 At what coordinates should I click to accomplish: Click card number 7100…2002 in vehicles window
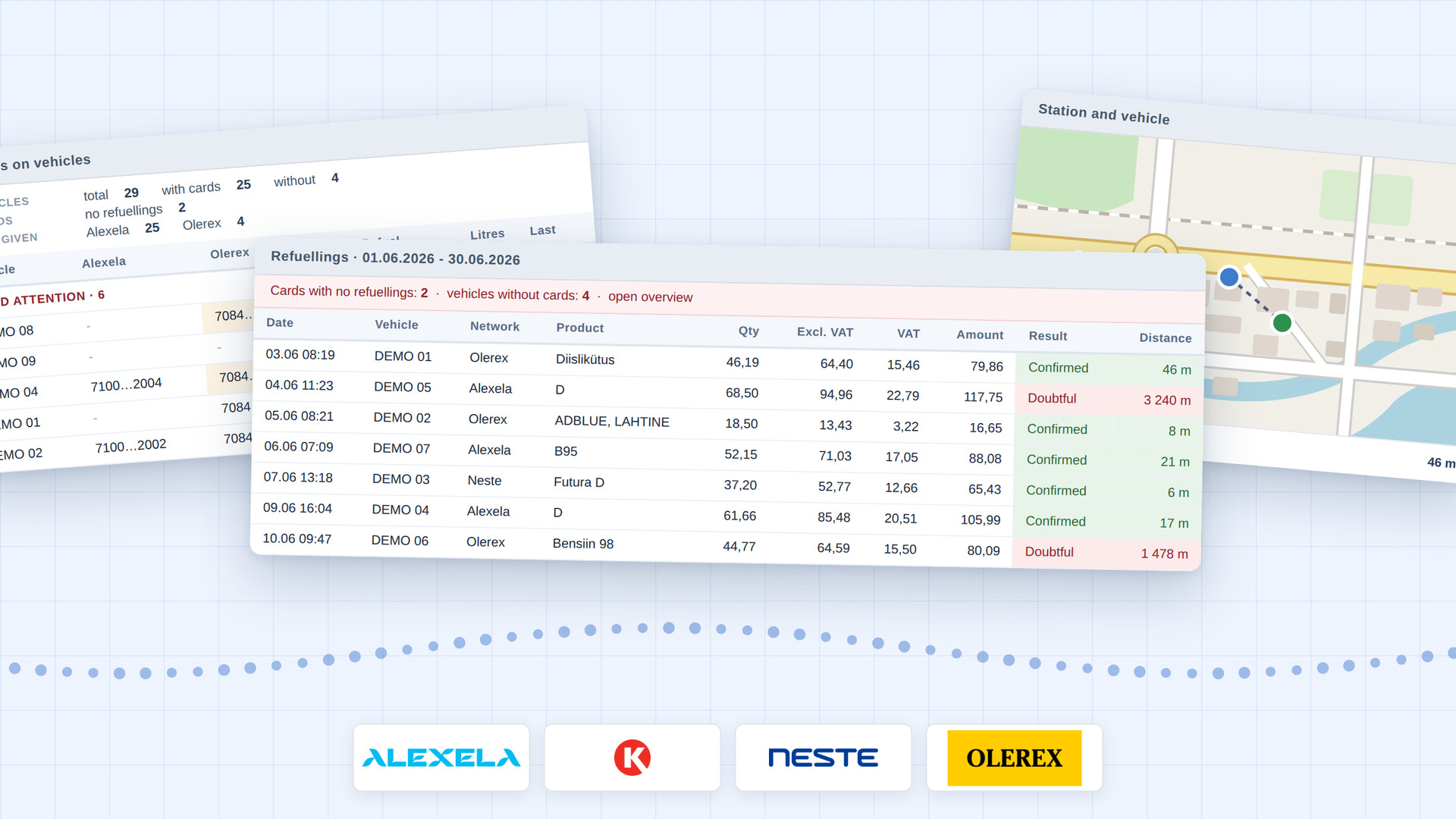tap(130, 446)
